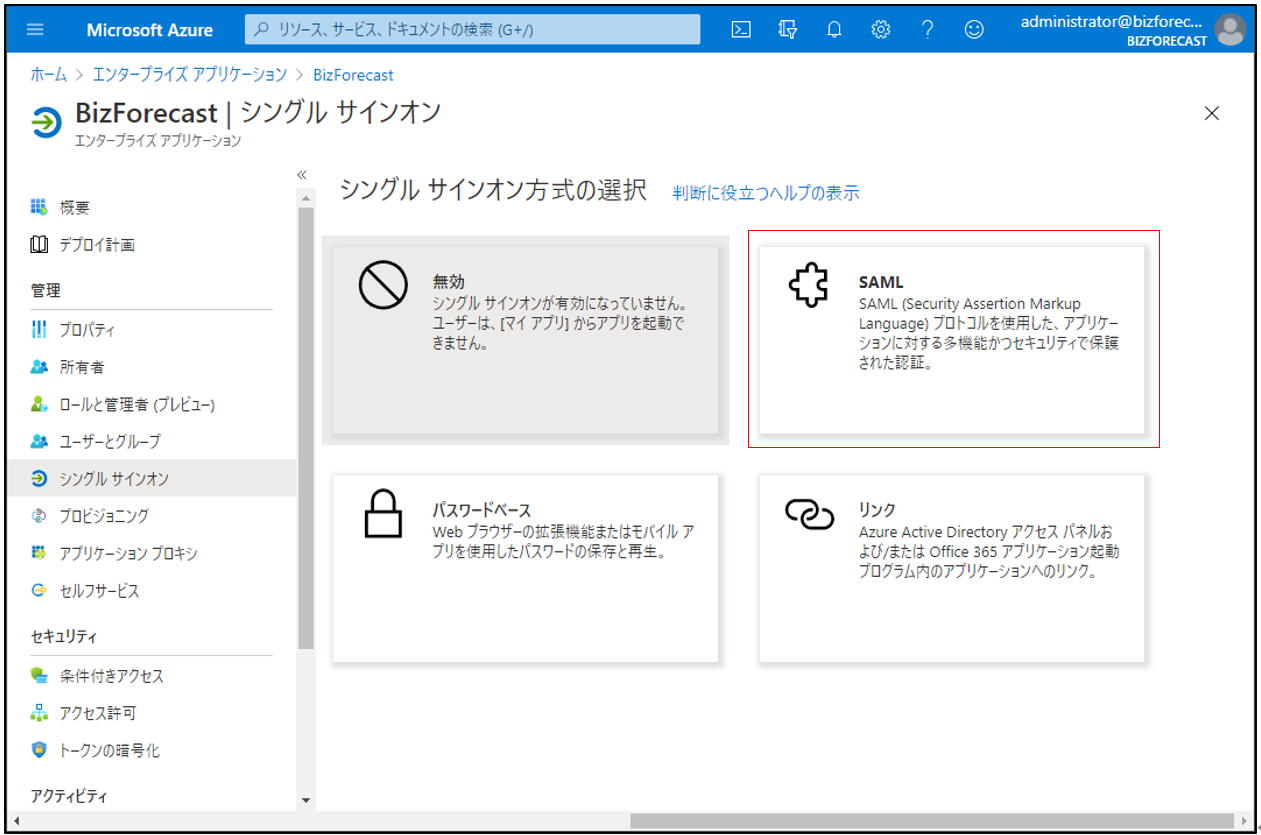Navigate to エンタープライズ アプリケーション breadcrumb
1261x835 pixels.
189,75
